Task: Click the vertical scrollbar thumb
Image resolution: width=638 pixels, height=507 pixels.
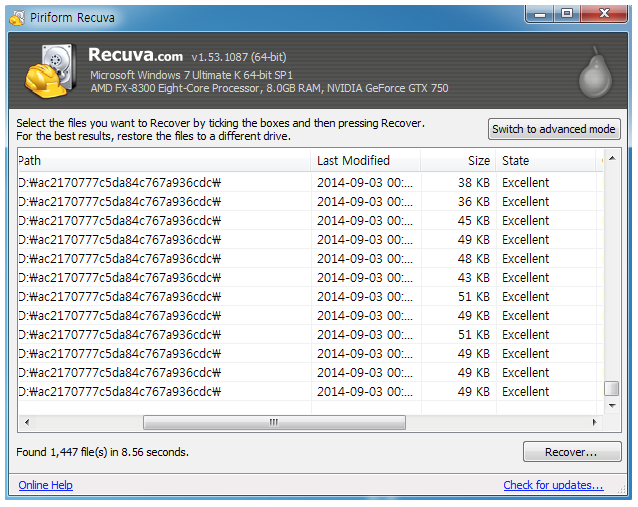Action: (x=612, y=388)
